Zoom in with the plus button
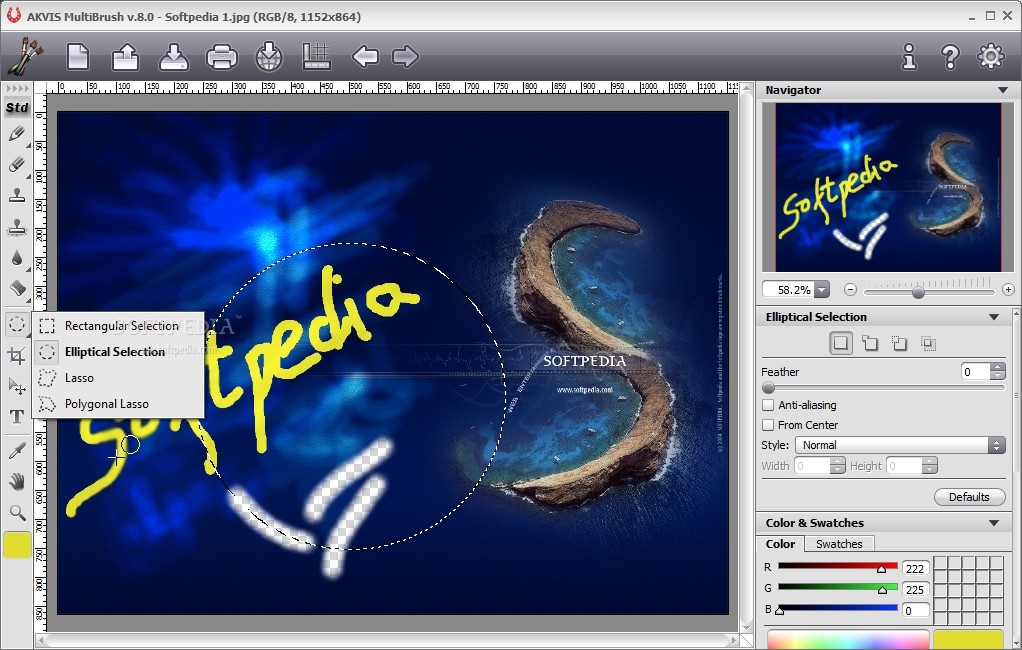The height and width of the screenshot is (650, 1022). [x=1008, y=289]
